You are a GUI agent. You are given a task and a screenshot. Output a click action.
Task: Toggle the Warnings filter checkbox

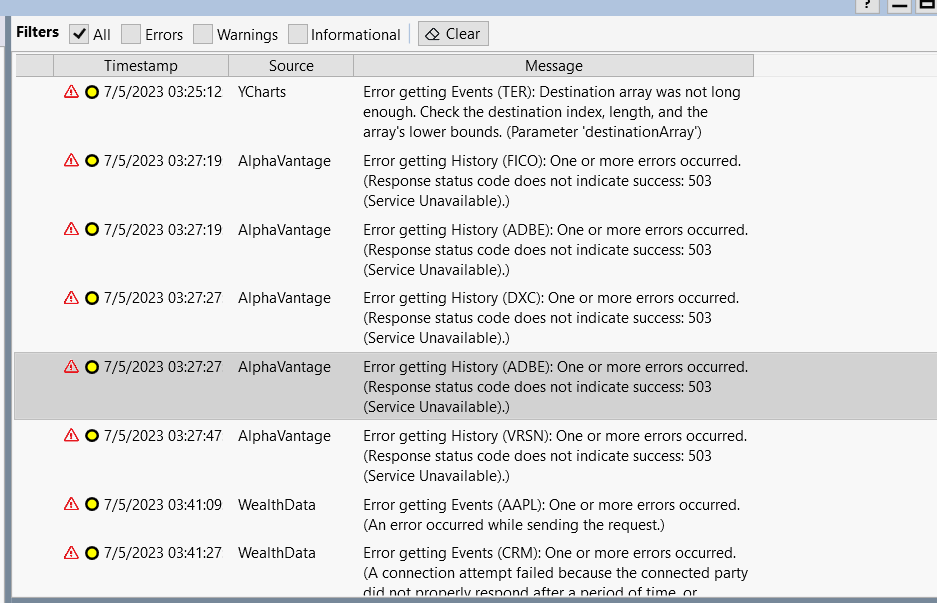(203, 34)
